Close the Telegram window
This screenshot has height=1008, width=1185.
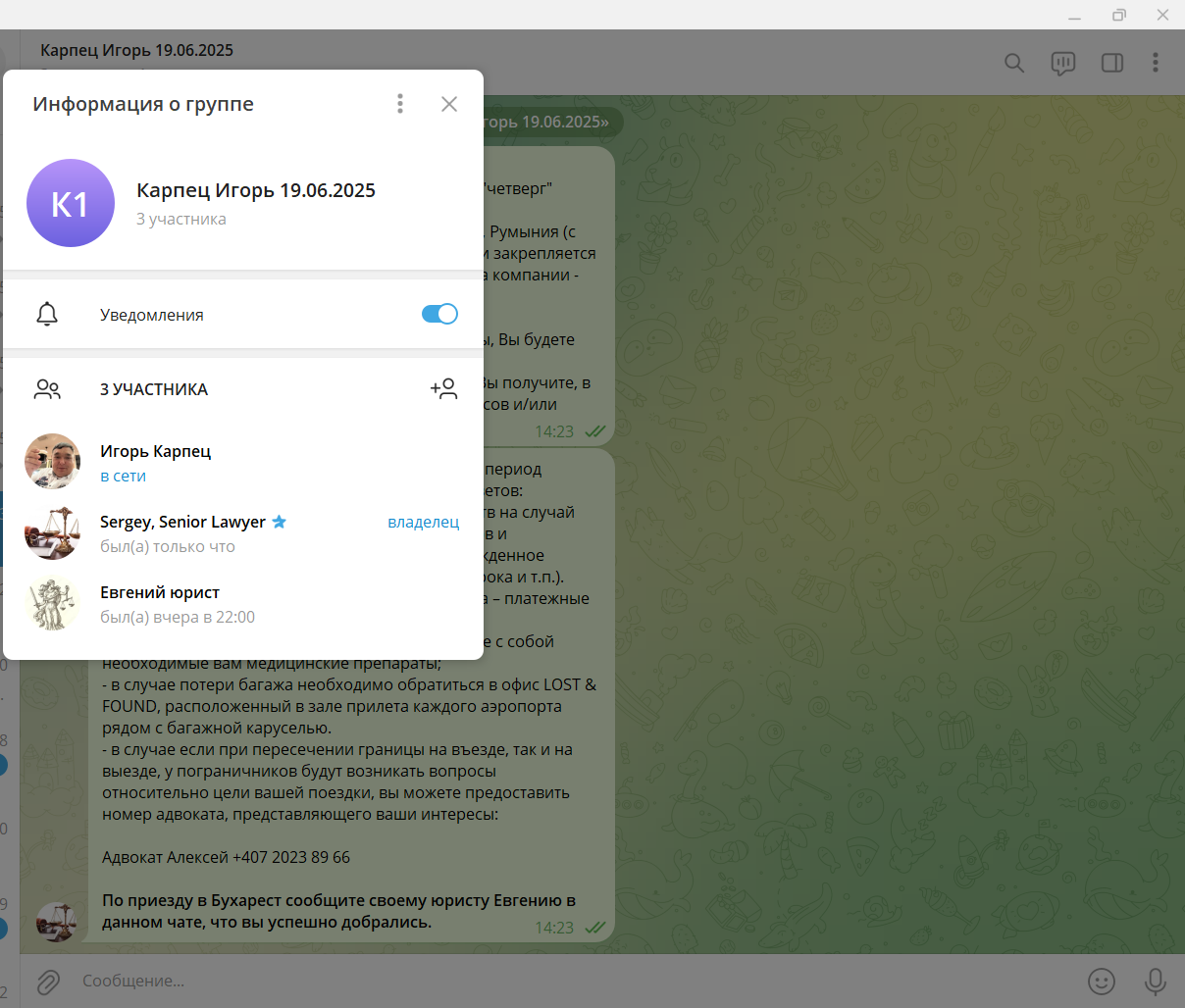pos(1162,15)
